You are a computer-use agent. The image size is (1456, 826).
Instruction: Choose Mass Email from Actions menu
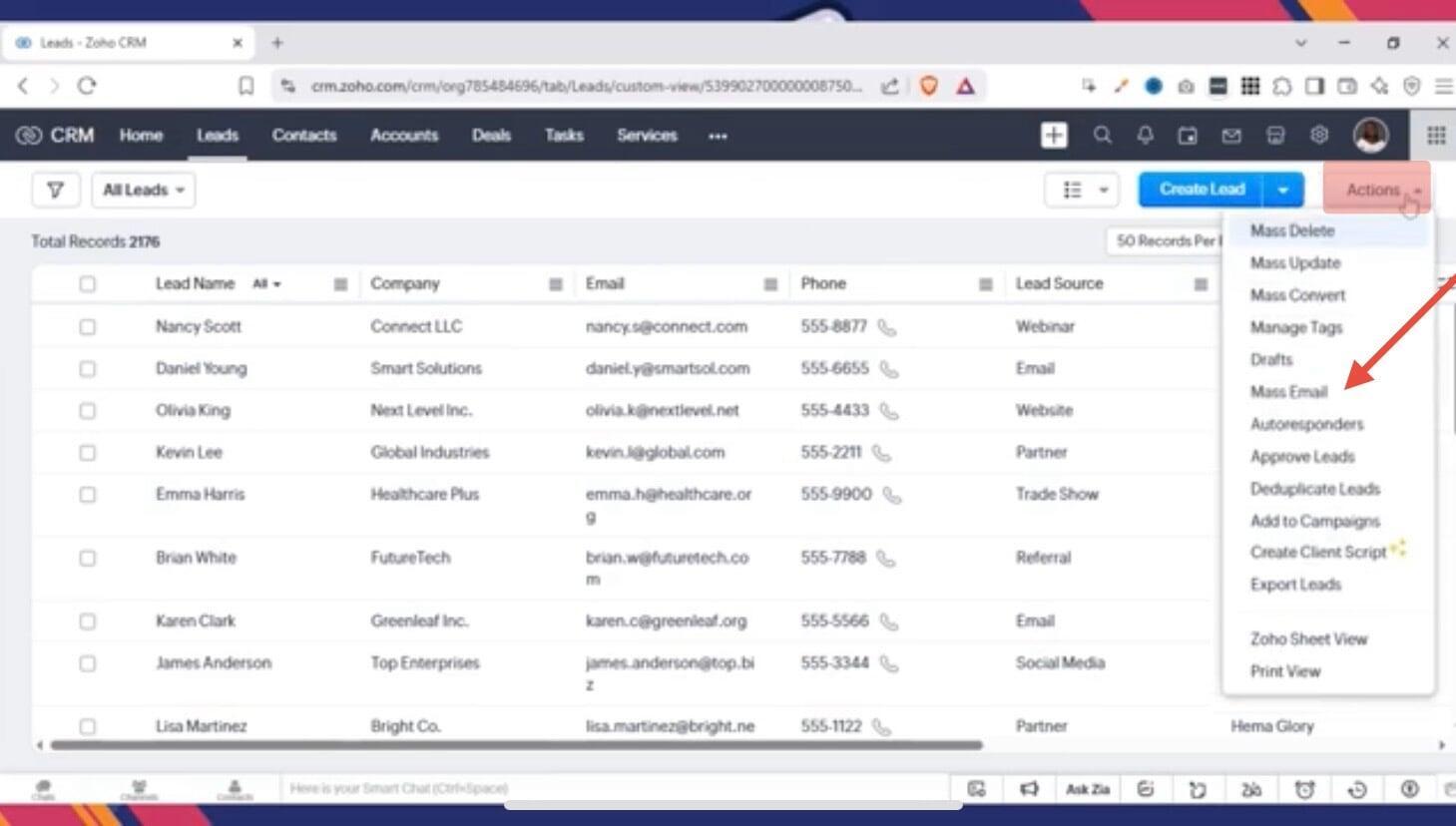(x=1288, y=392)
